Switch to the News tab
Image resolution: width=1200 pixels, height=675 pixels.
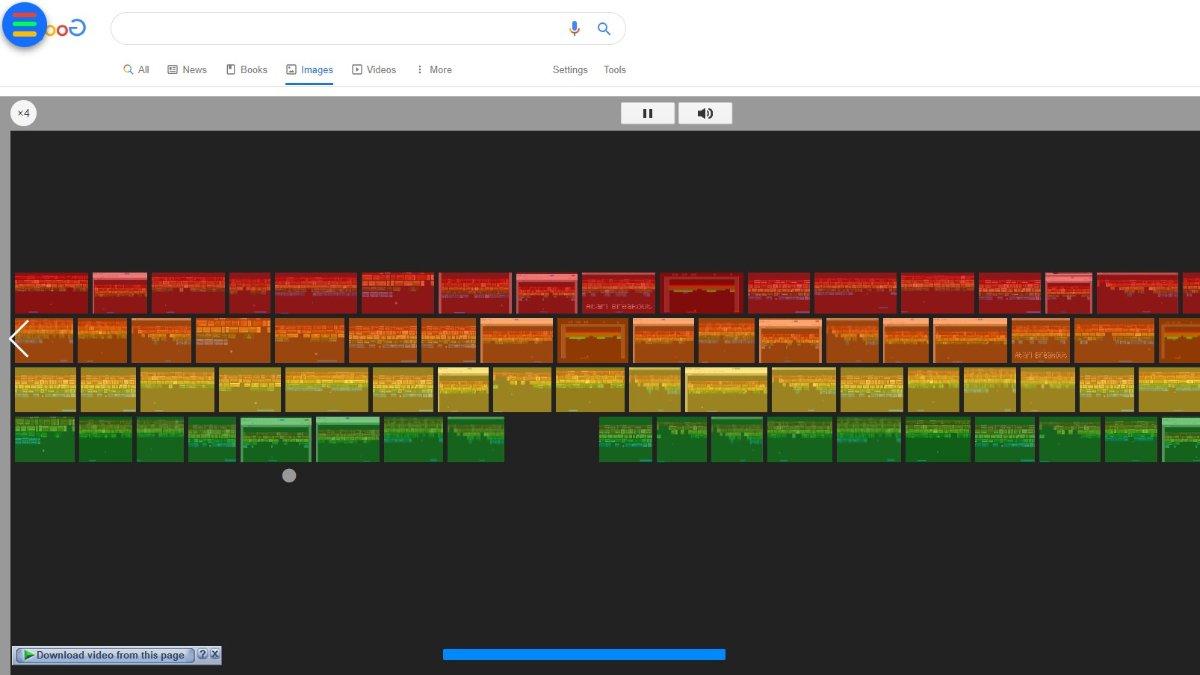[187, 70]
